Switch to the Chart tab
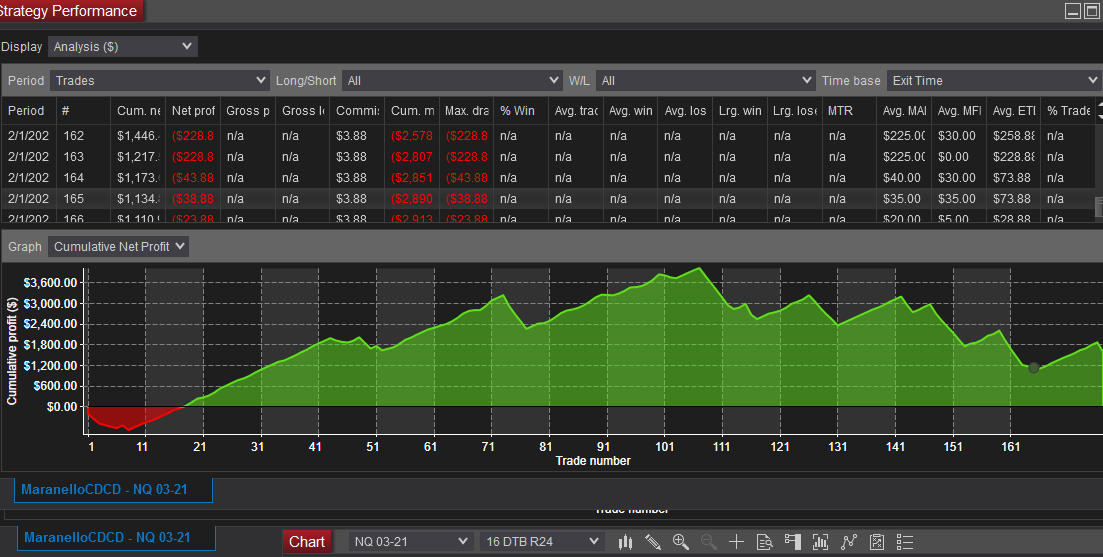This screenshot has width=1103, height=557. coord(307,542)
